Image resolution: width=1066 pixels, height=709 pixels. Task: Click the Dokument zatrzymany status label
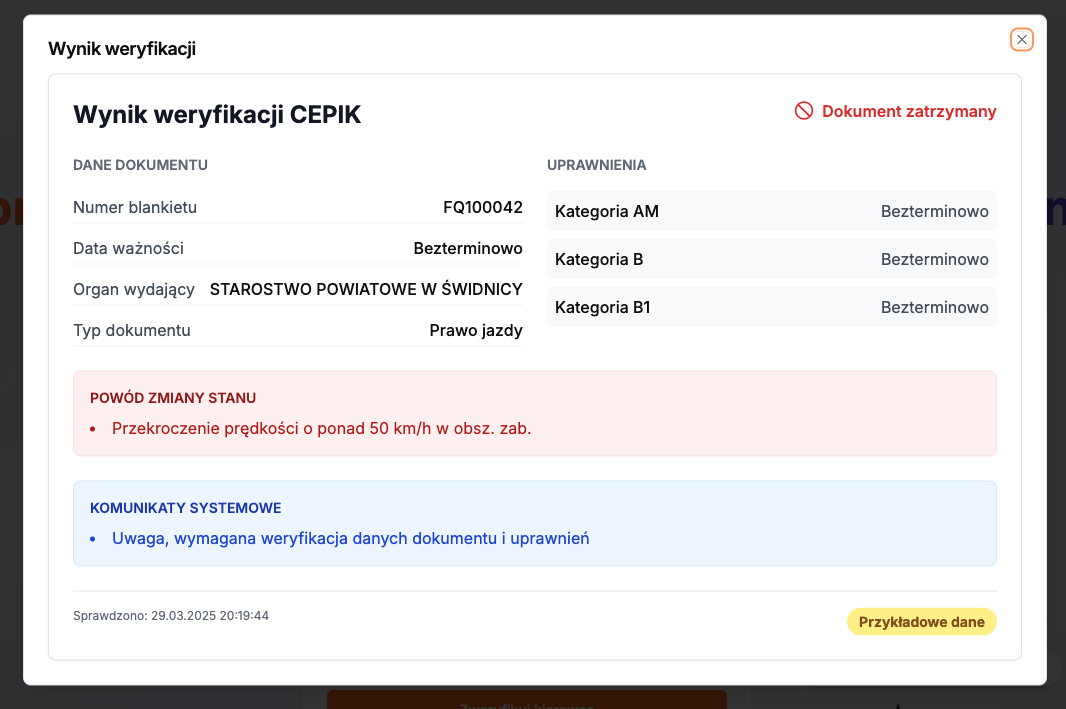(909, 111)
